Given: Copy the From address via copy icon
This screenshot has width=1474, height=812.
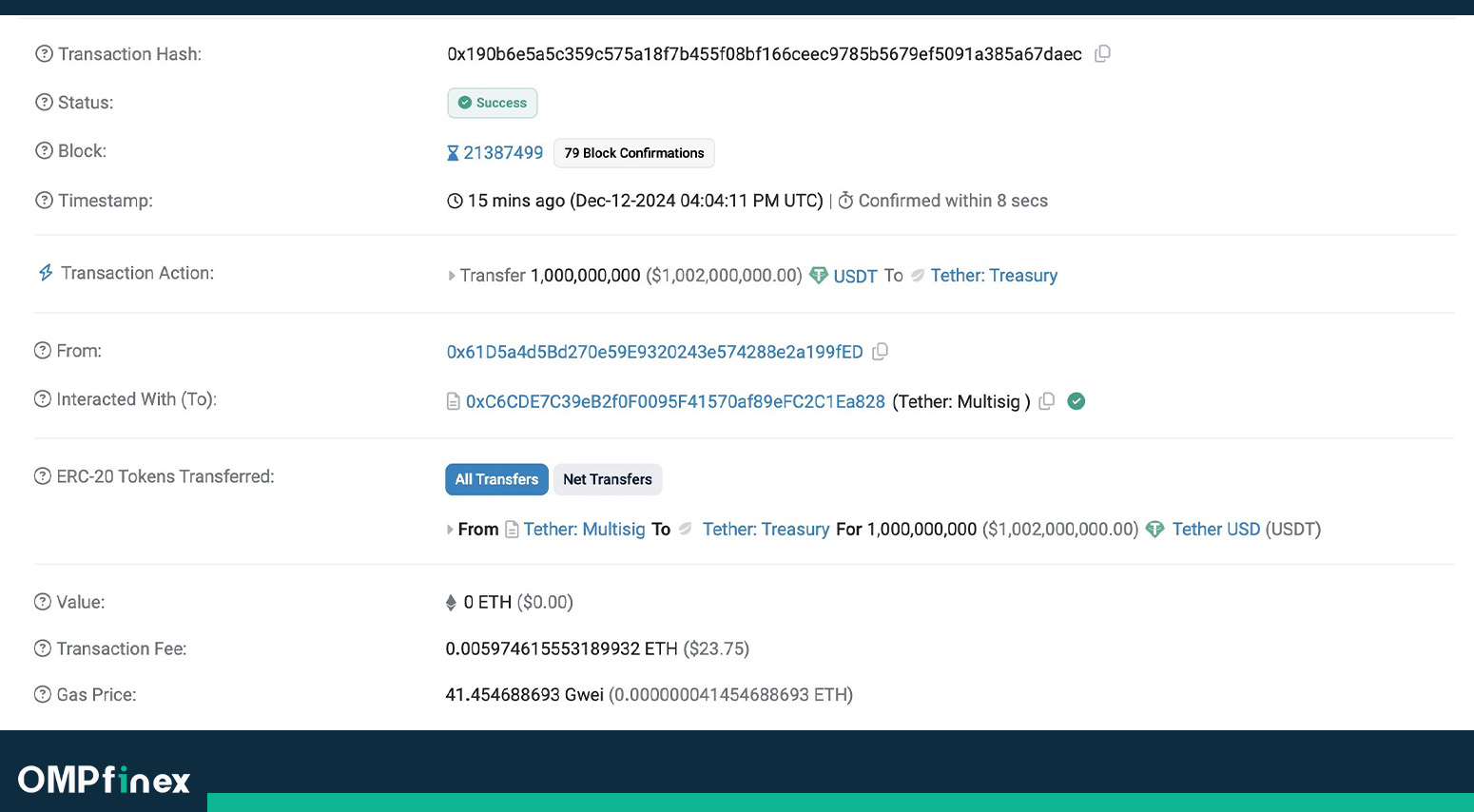Looking at the screenshot, I should pyautogui.click(x=881, y=352).
